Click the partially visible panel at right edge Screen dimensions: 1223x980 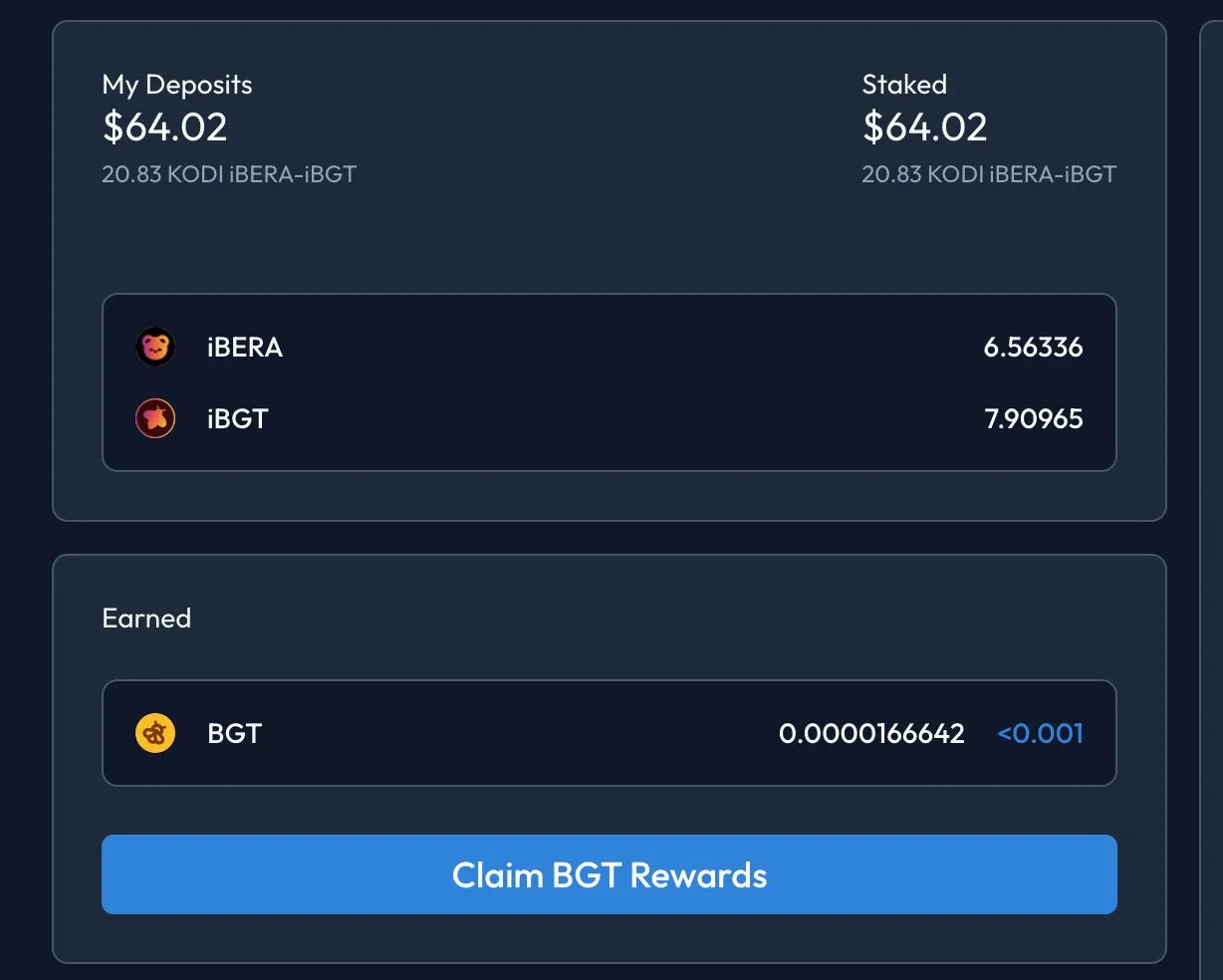point(1211,500)
